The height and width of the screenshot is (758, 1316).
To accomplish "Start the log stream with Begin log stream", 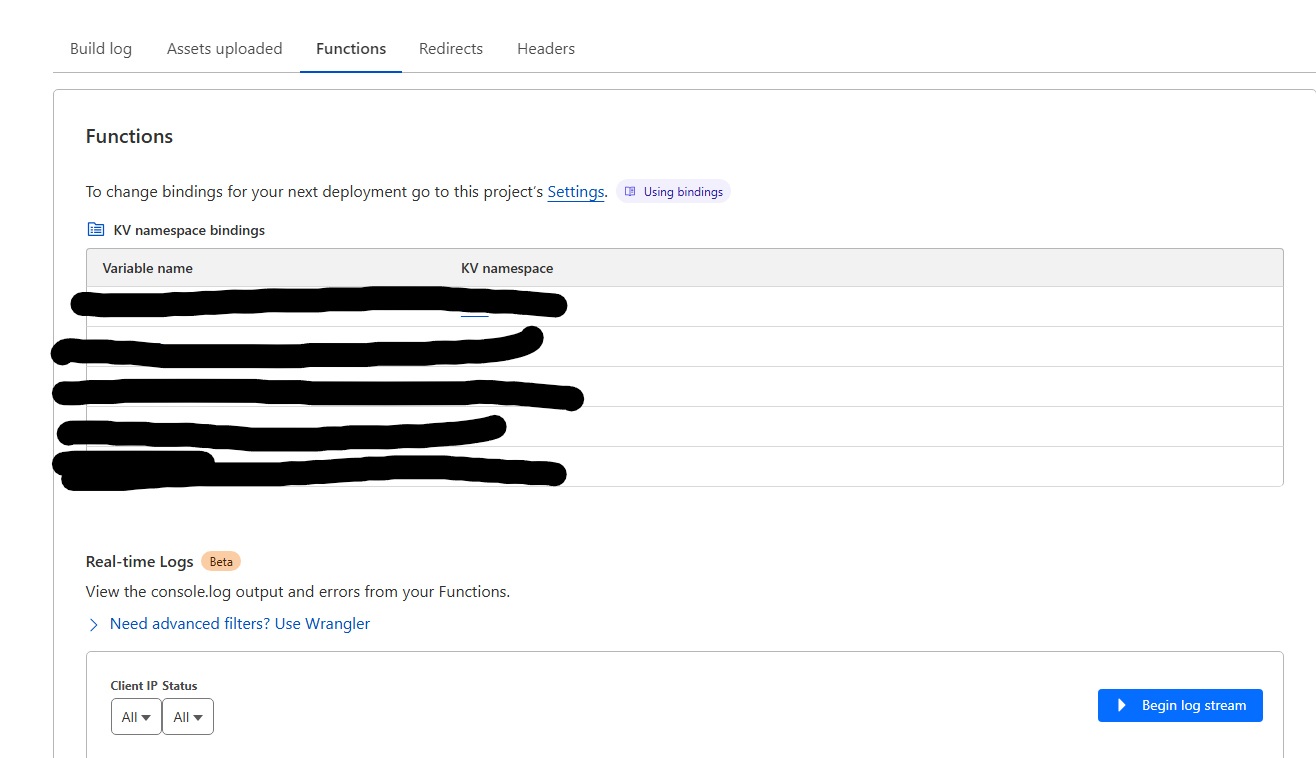I will click(x=1180, y=705).
